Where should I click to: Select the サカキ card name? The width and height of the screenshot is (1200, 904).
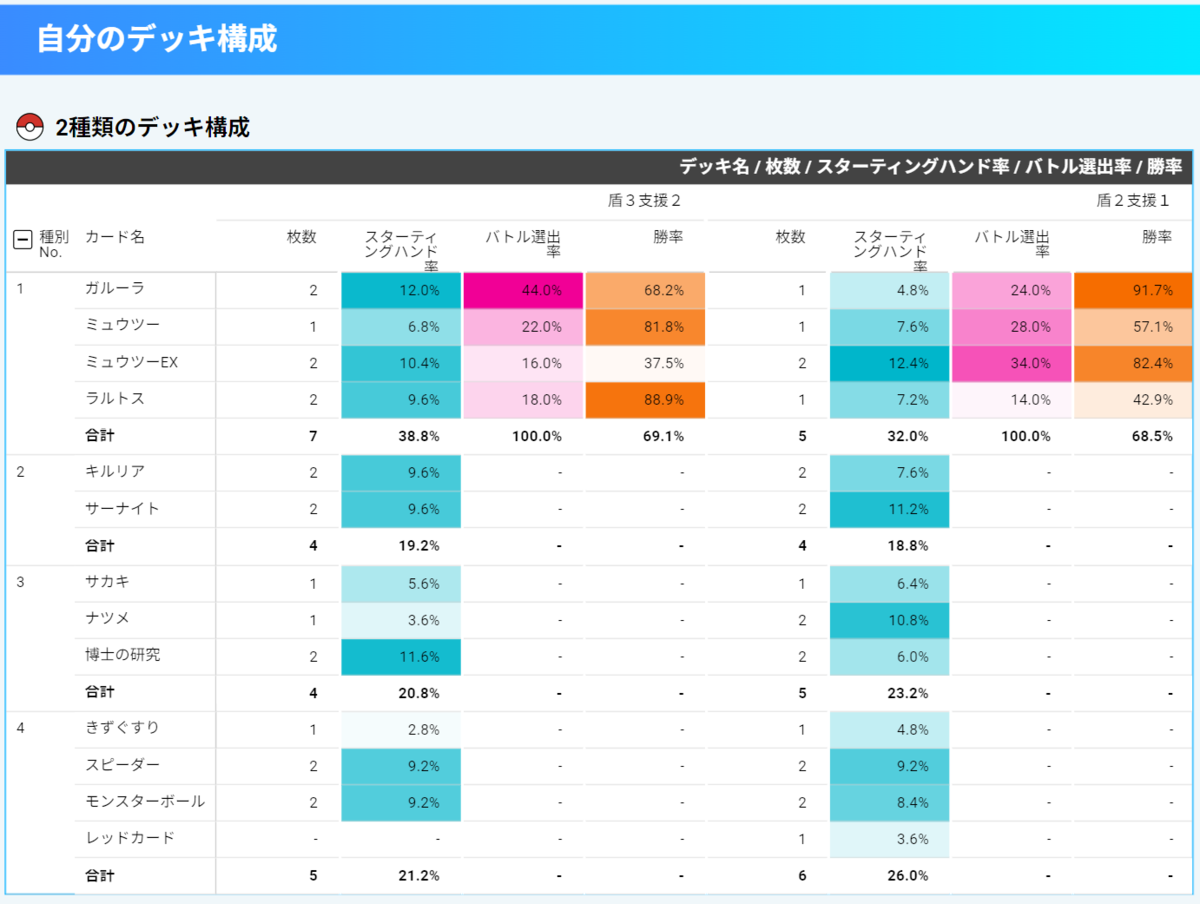[x=107, y=581]
